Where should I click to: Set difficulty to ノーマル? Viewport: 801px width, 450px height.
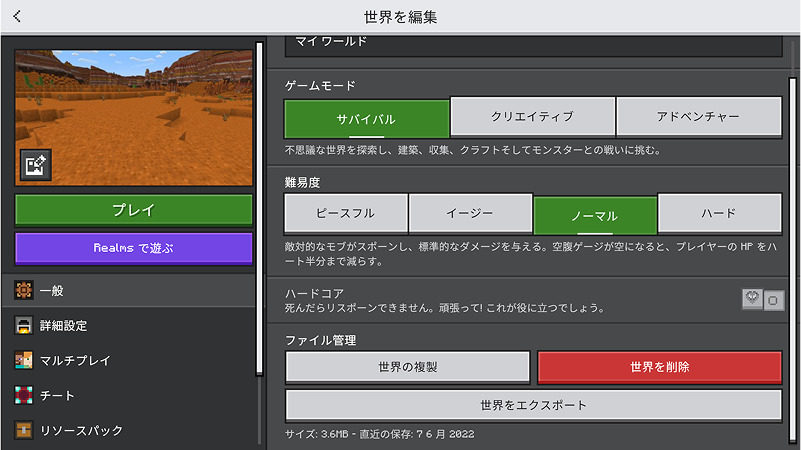pos(595,216)
